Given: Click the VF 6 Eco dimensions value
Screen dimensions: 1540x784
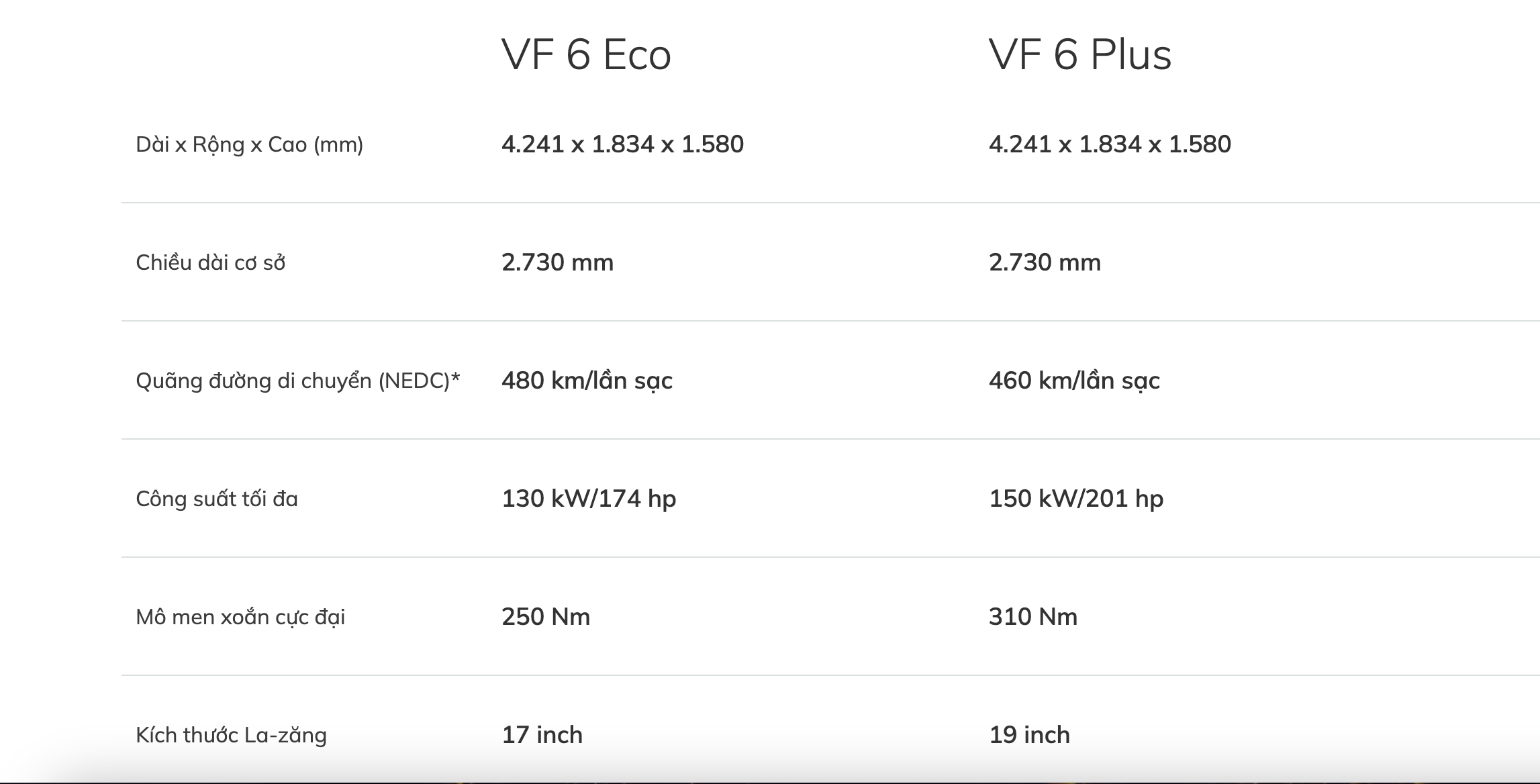Looking at the screenshot, I should pyautogui.click(x=622, y=144).
